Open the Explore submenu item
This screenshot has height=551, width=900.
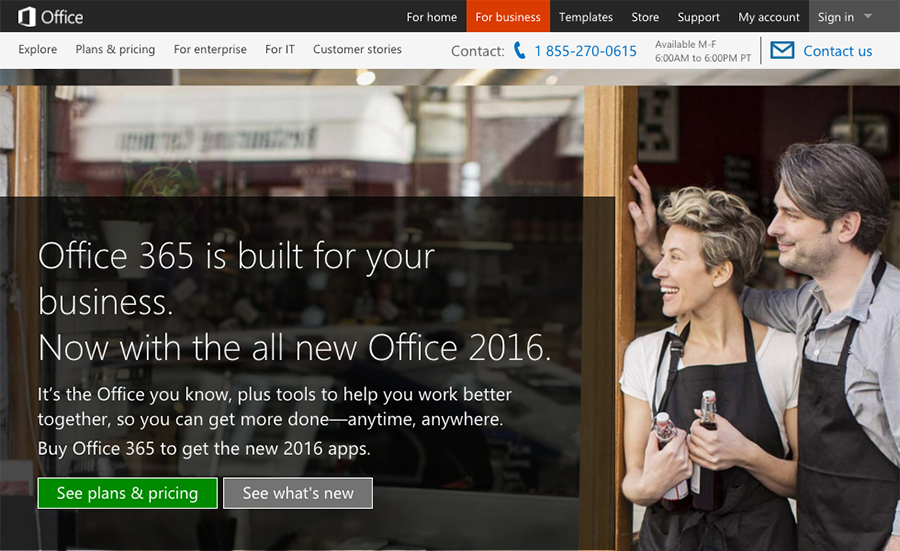(38, 49)
